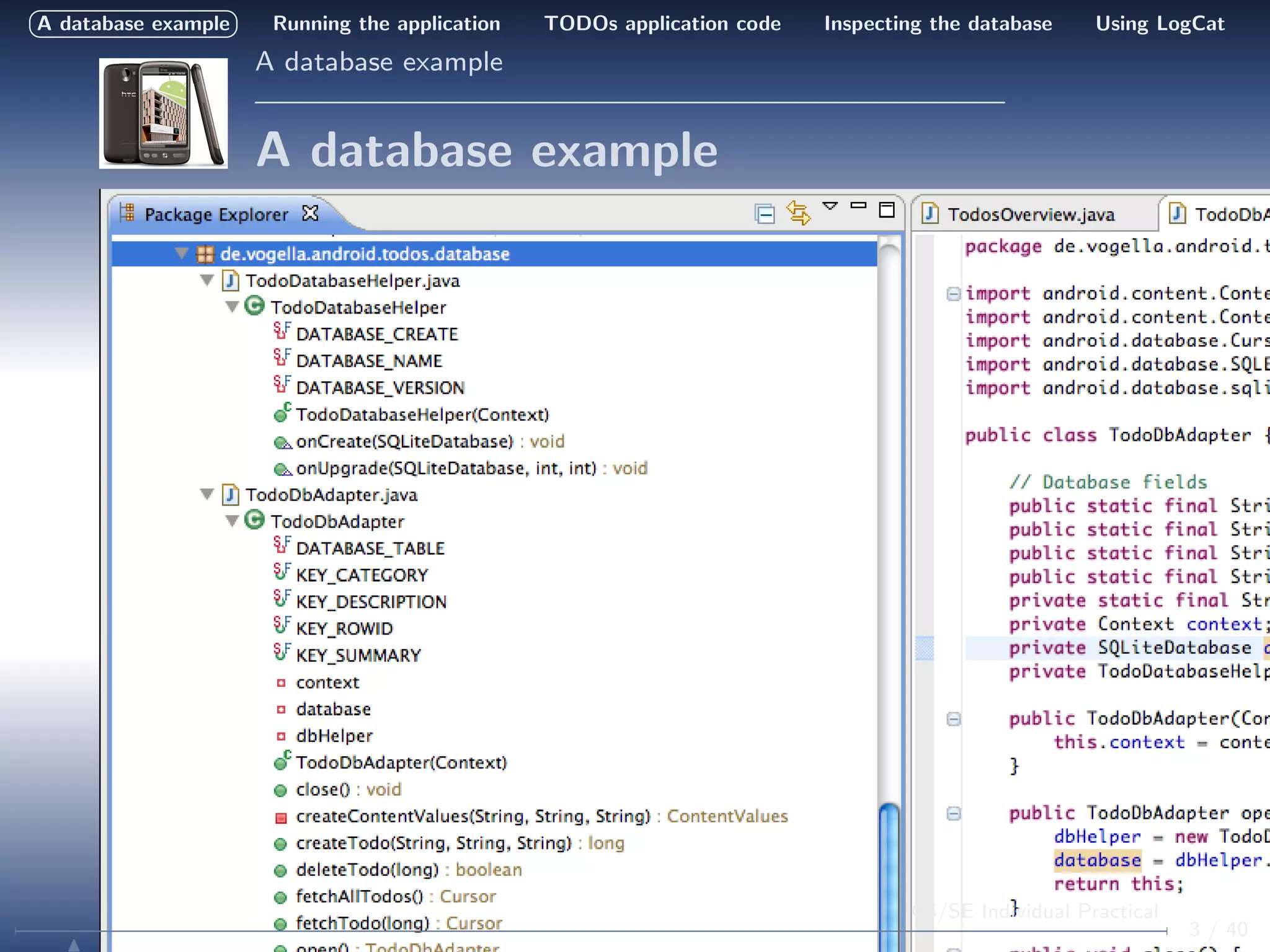Click the private context field icon
This screenshot has width=1270, height=952.
pos(281,683)
